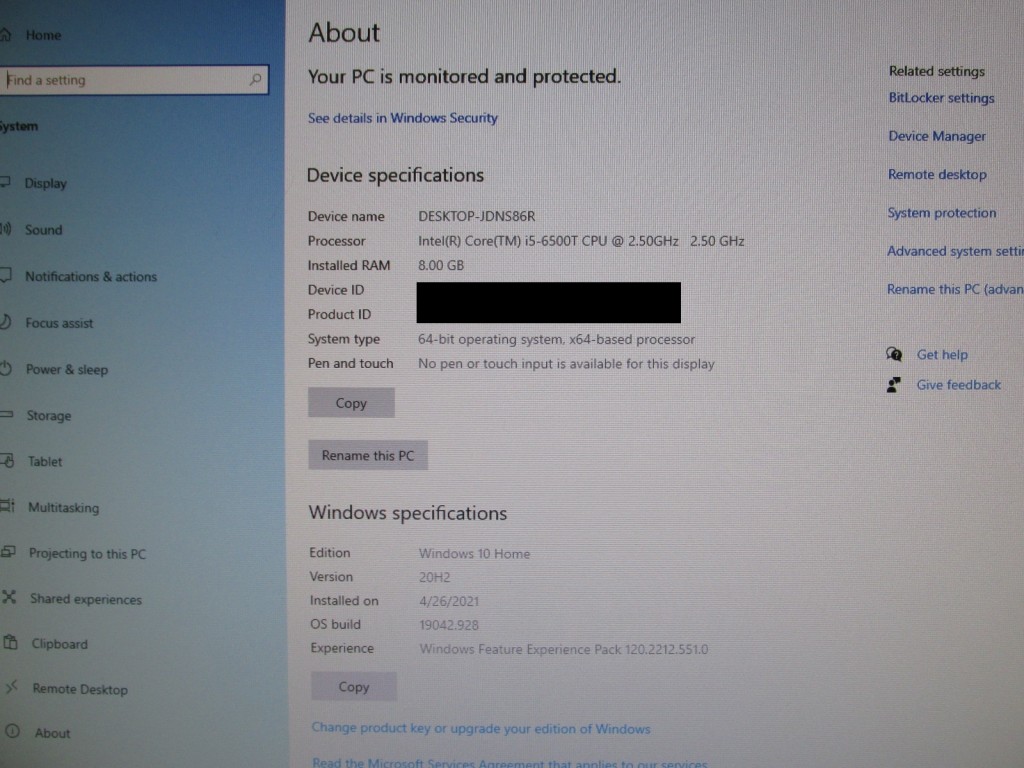The height and width of the screenshot is (768, 1024).
Task: Click the 64-bit operating system text
Action: [556, 340]
